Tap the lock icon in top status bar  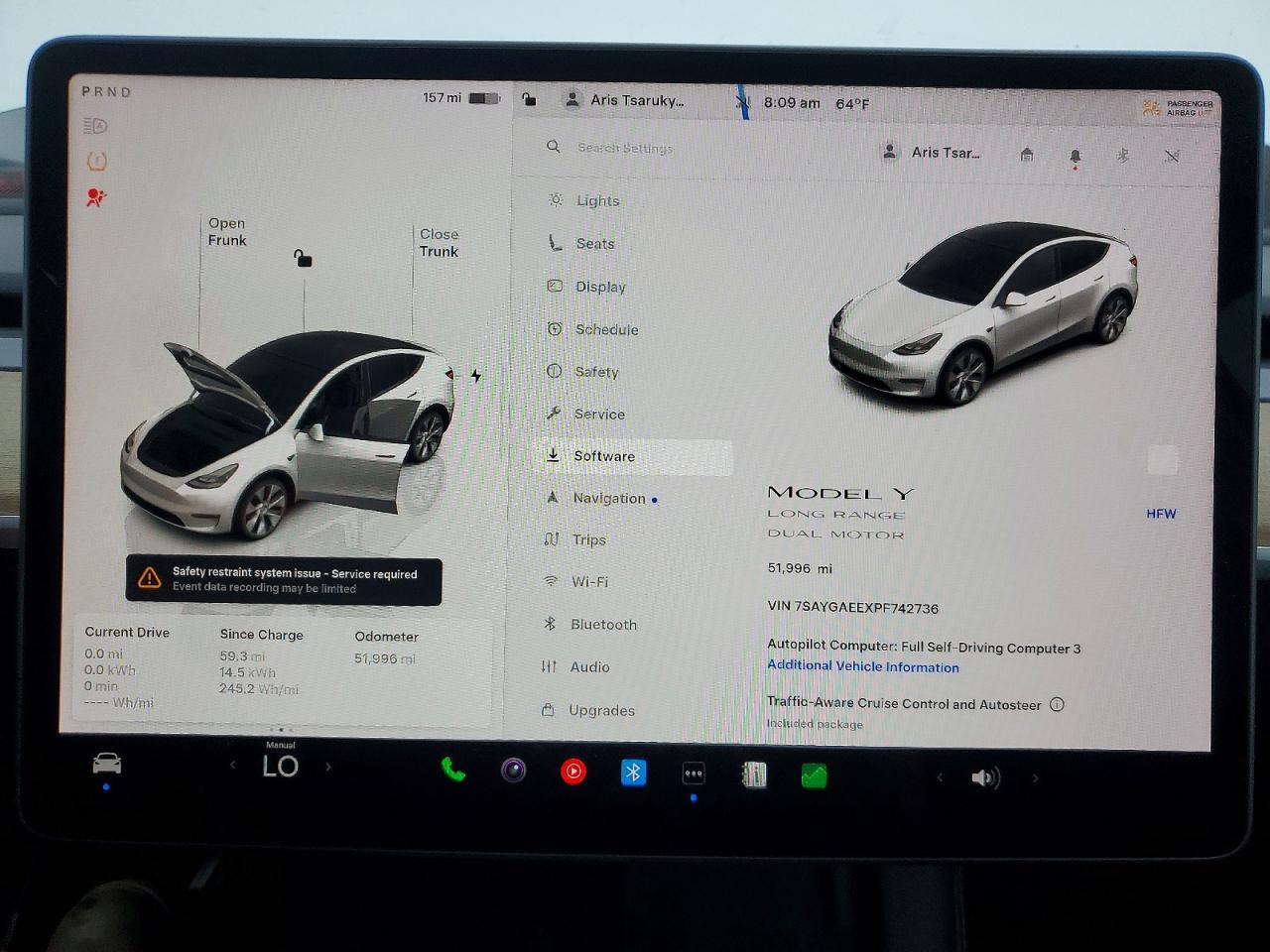(x=529, y=99)
